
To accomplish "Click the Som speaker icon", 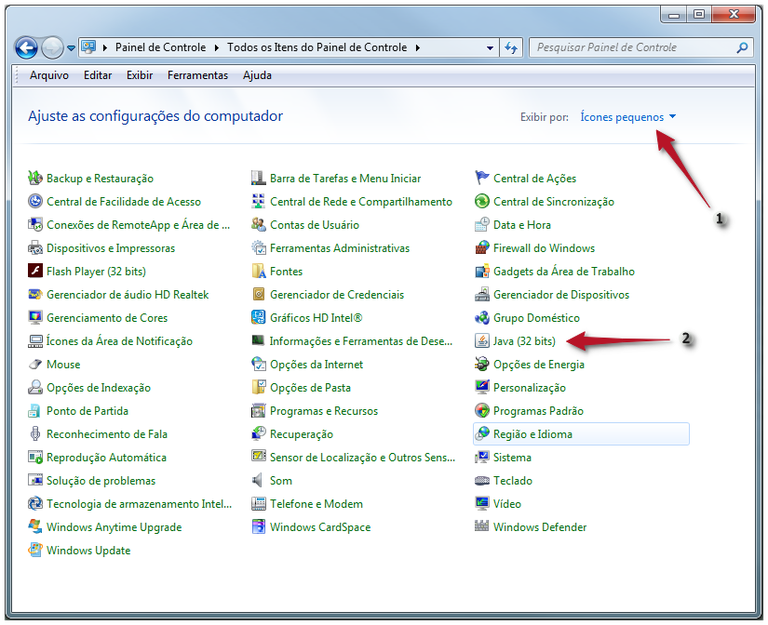I will click(x=259, y=481).
